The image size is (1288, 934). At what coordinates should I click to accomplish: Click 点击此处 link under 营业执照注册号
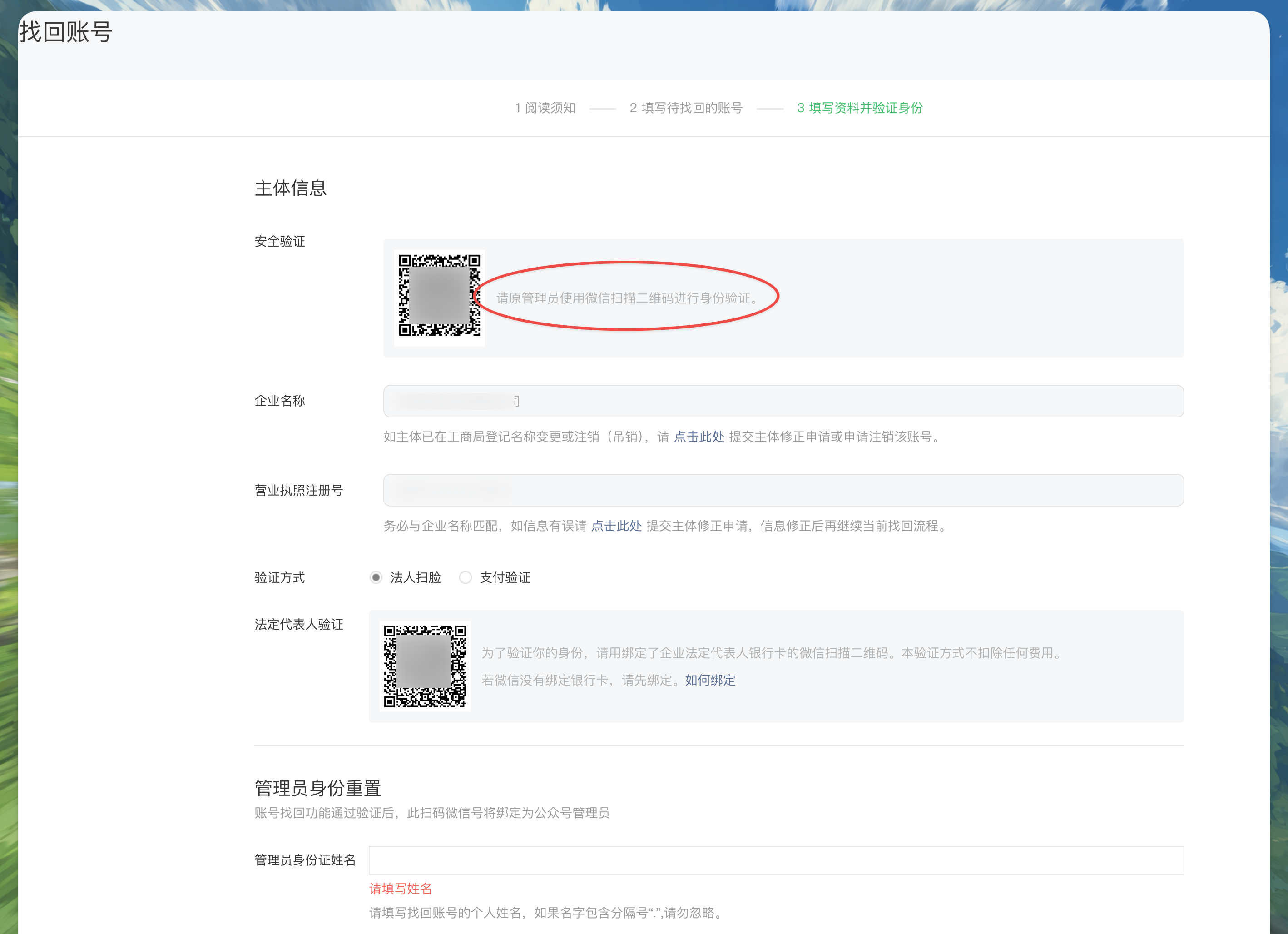[x=616, y=526]
